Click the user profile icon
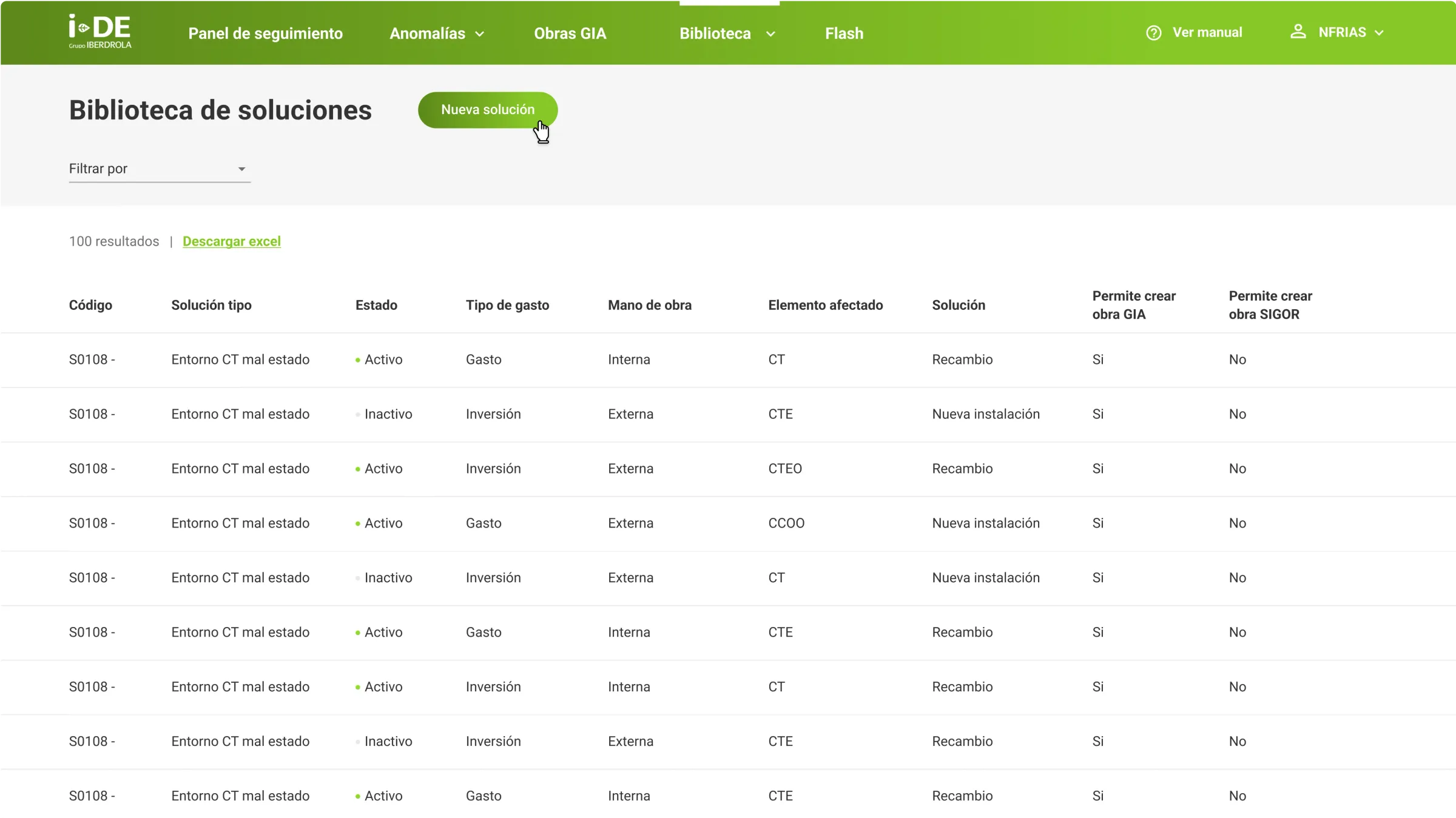Viewport: 1456px width, 818px height. click(1298, 32)
